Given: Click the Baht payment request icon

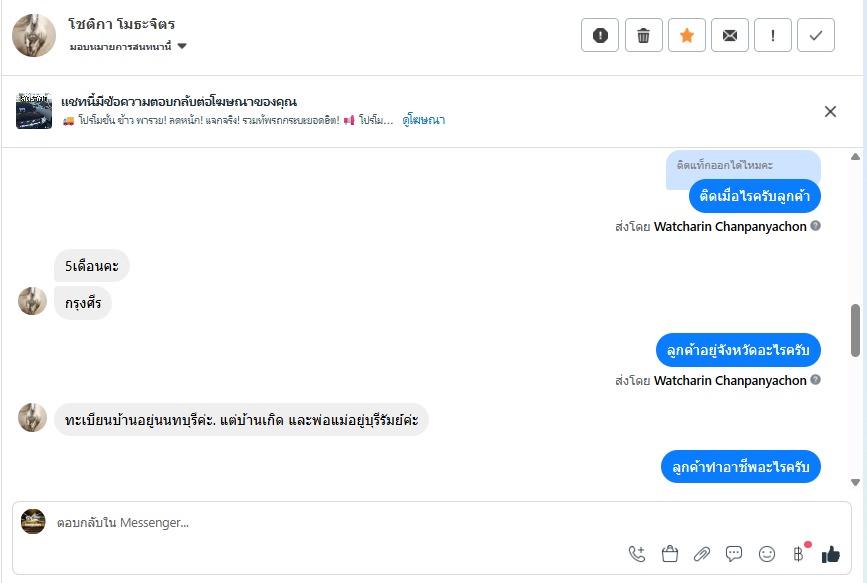Looking at the screenshot, I should pos(798,554).
